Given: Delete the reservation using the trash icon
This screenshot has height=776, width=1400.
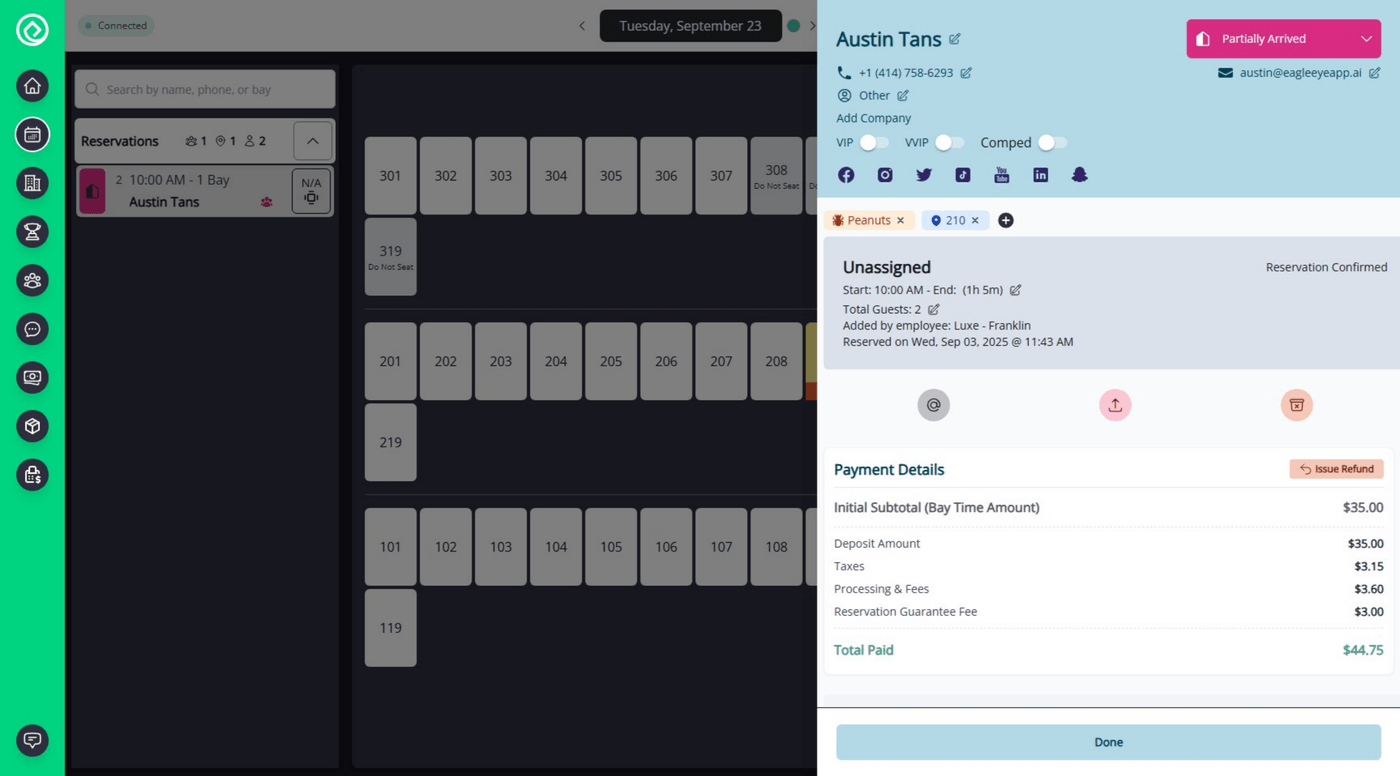Looking at the screenshot, I should 1296,405.
